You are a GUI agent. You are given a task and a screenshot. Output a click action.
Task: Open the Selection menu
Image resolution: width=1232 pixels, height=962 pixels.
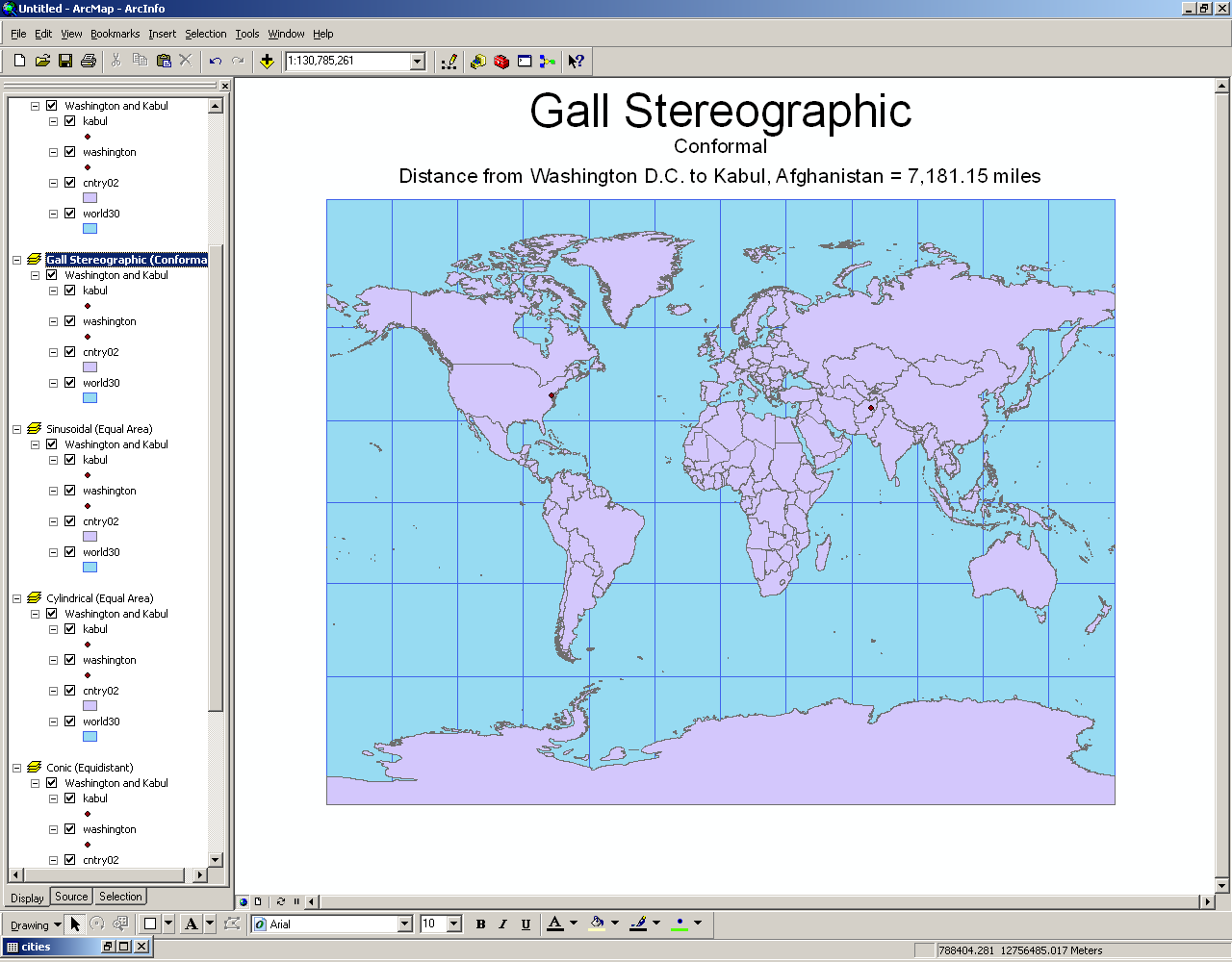pyautogui.click(x=205, y=34)
